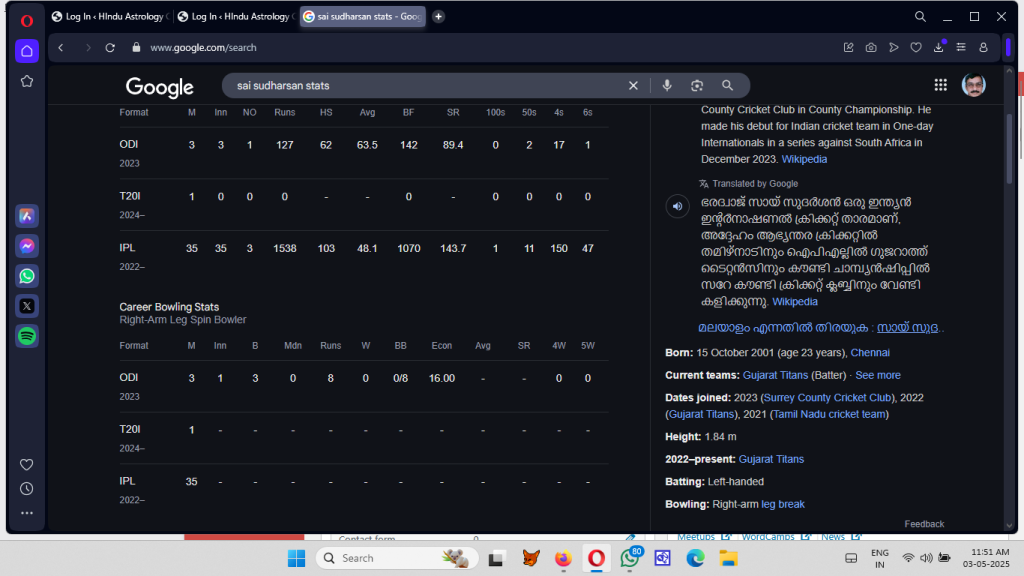Send Feedback on the knowledge panel
Image resolution: width=1024 pixels, height=576 pixels.
pyautogui.click(x=924, y=524)
